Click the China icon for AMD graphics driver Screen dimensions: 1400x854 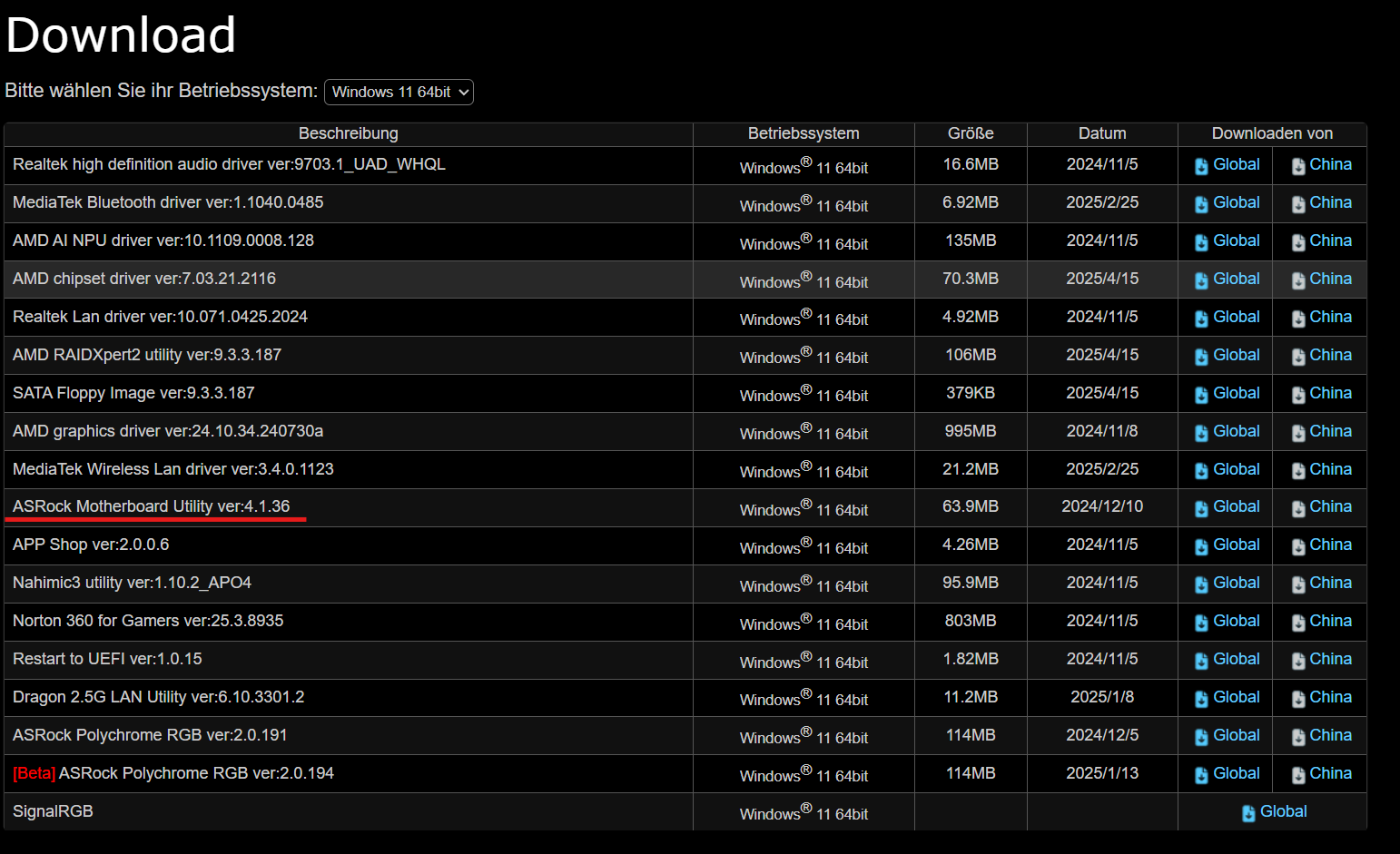1298,433
